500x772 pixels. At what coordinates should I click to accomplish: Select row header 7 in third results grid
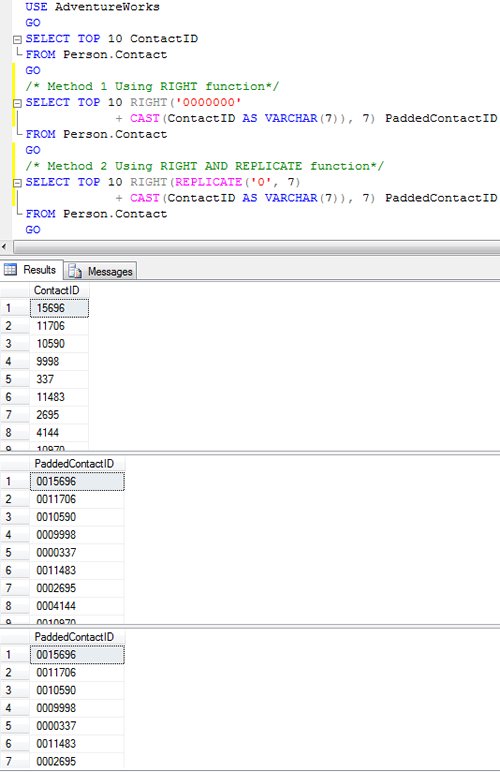(x=15, y=761)
